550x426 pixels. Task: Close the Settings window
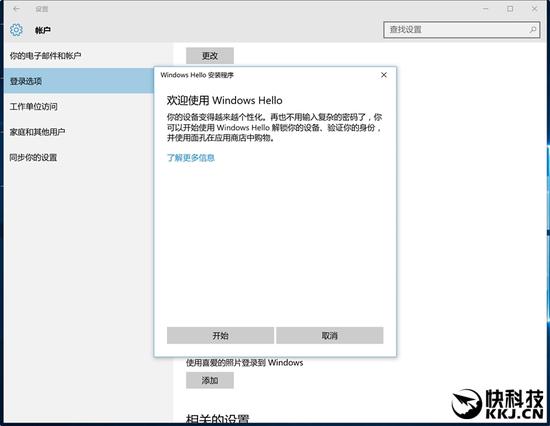pos(535,9)
